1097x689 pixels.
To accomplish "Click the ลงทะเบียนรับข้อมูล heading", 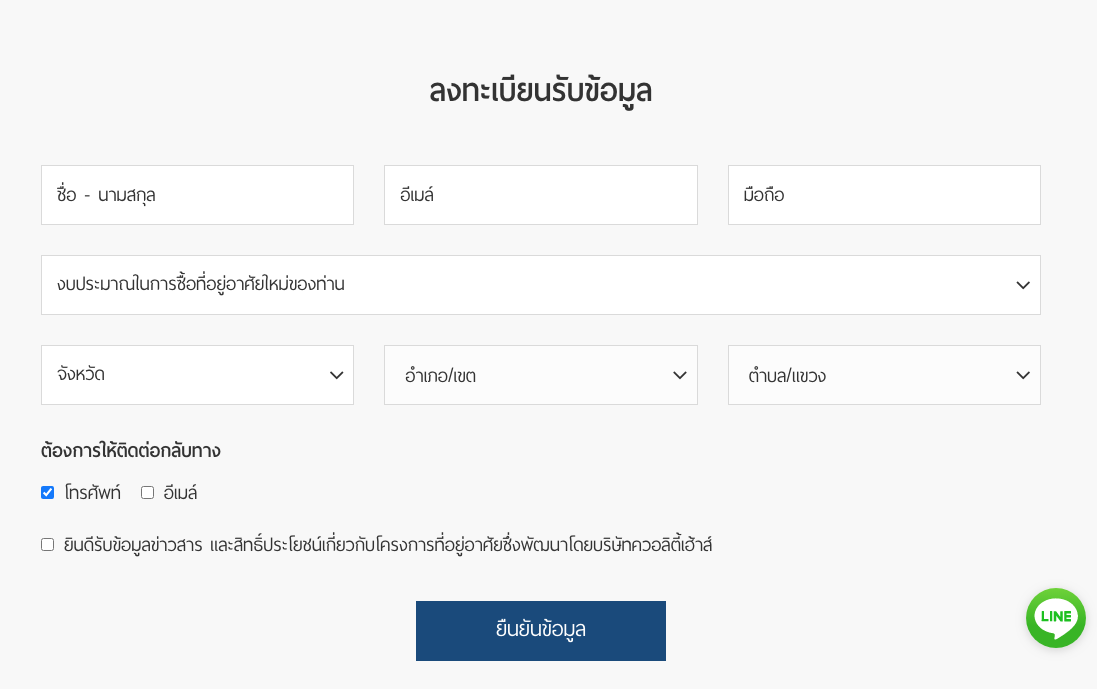I will pyautogui.click(x=540, y=90).
